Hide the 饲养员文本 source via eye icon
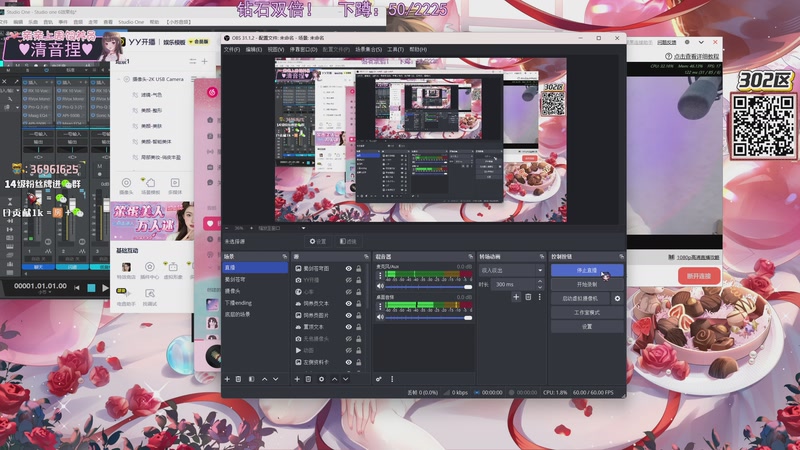 coord(348,304)
